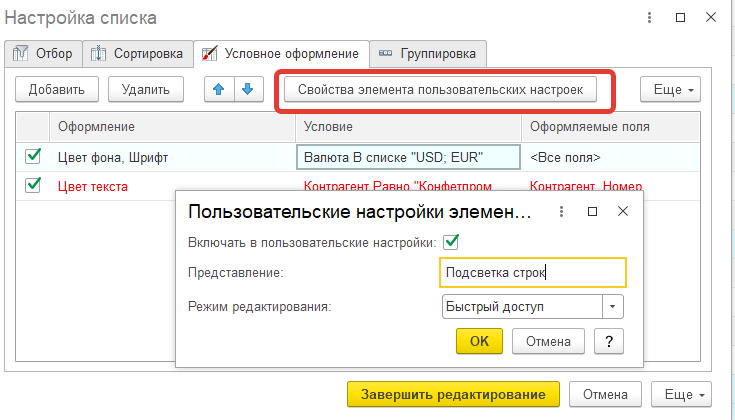Move selected rule down with blue arrow
Image resolution: width=735 pixels, height=420 pixels.
(248, 89)
